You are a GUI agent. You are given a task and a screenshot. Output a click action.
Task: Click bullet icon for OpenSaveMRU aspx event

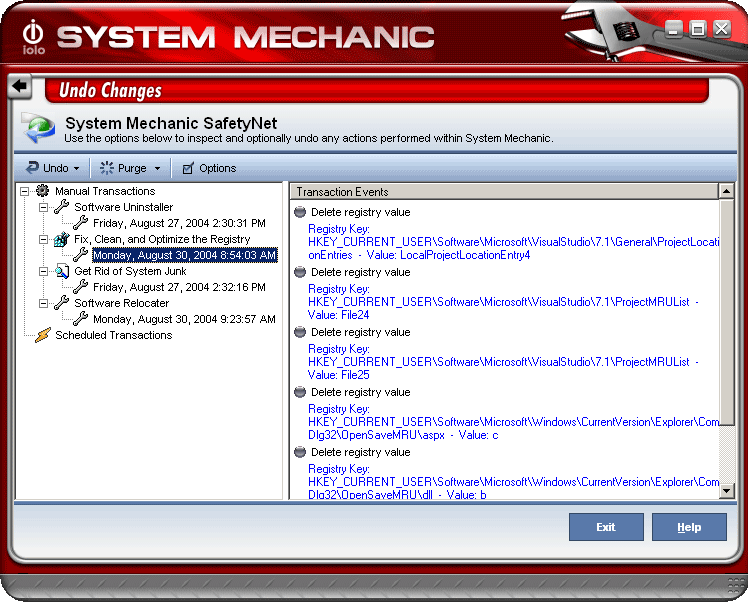(300, 392)
